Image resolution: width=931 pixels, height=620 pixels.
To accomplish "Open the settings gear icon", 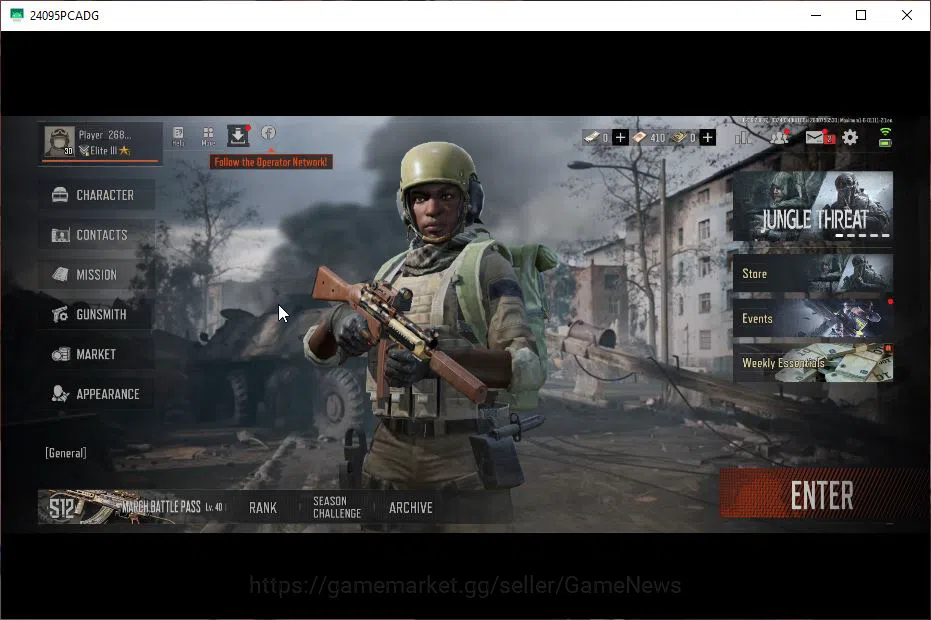I will 850,138.
